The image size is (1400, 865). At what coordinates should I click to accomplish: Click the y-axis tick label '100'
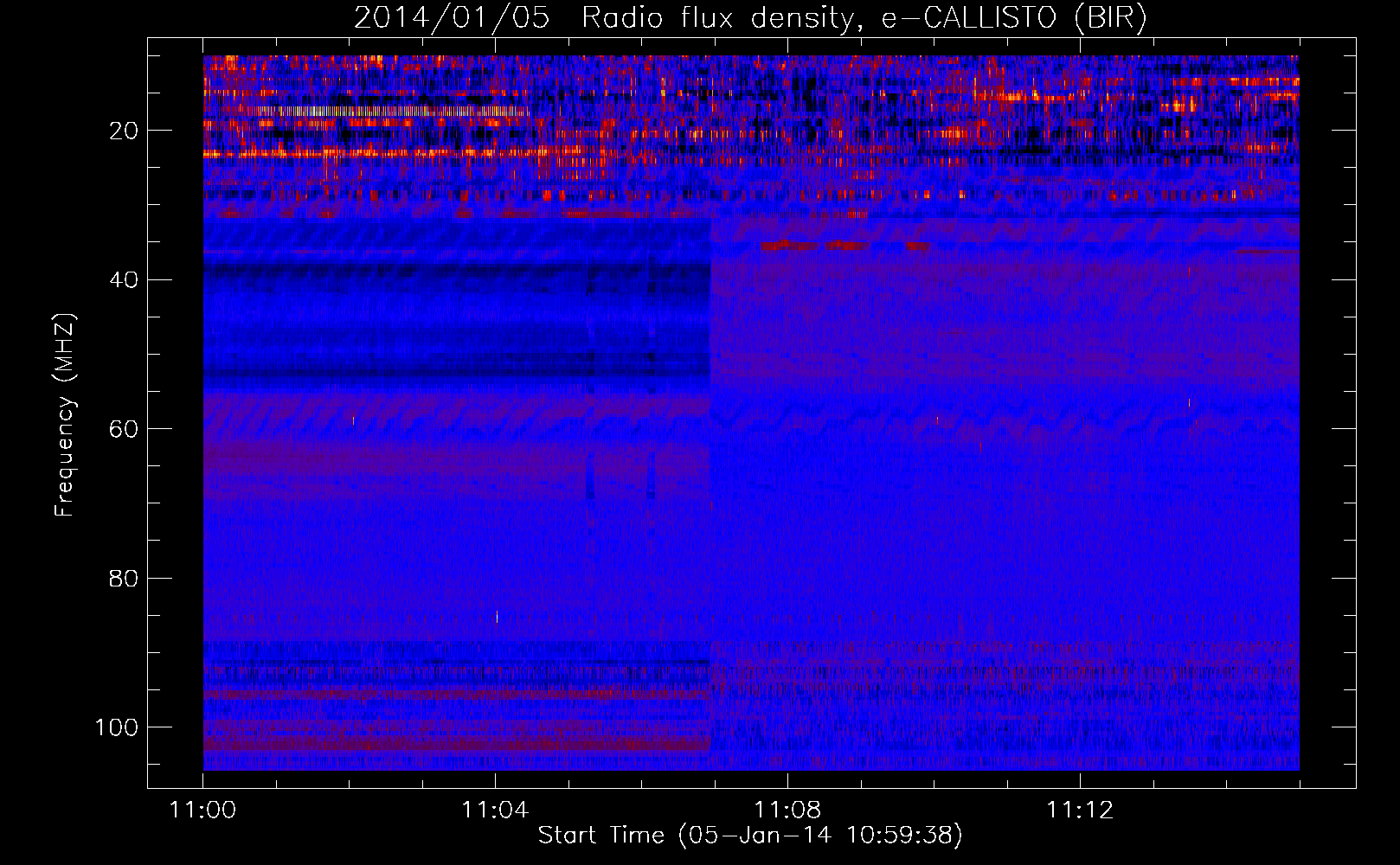pos(117,727)
